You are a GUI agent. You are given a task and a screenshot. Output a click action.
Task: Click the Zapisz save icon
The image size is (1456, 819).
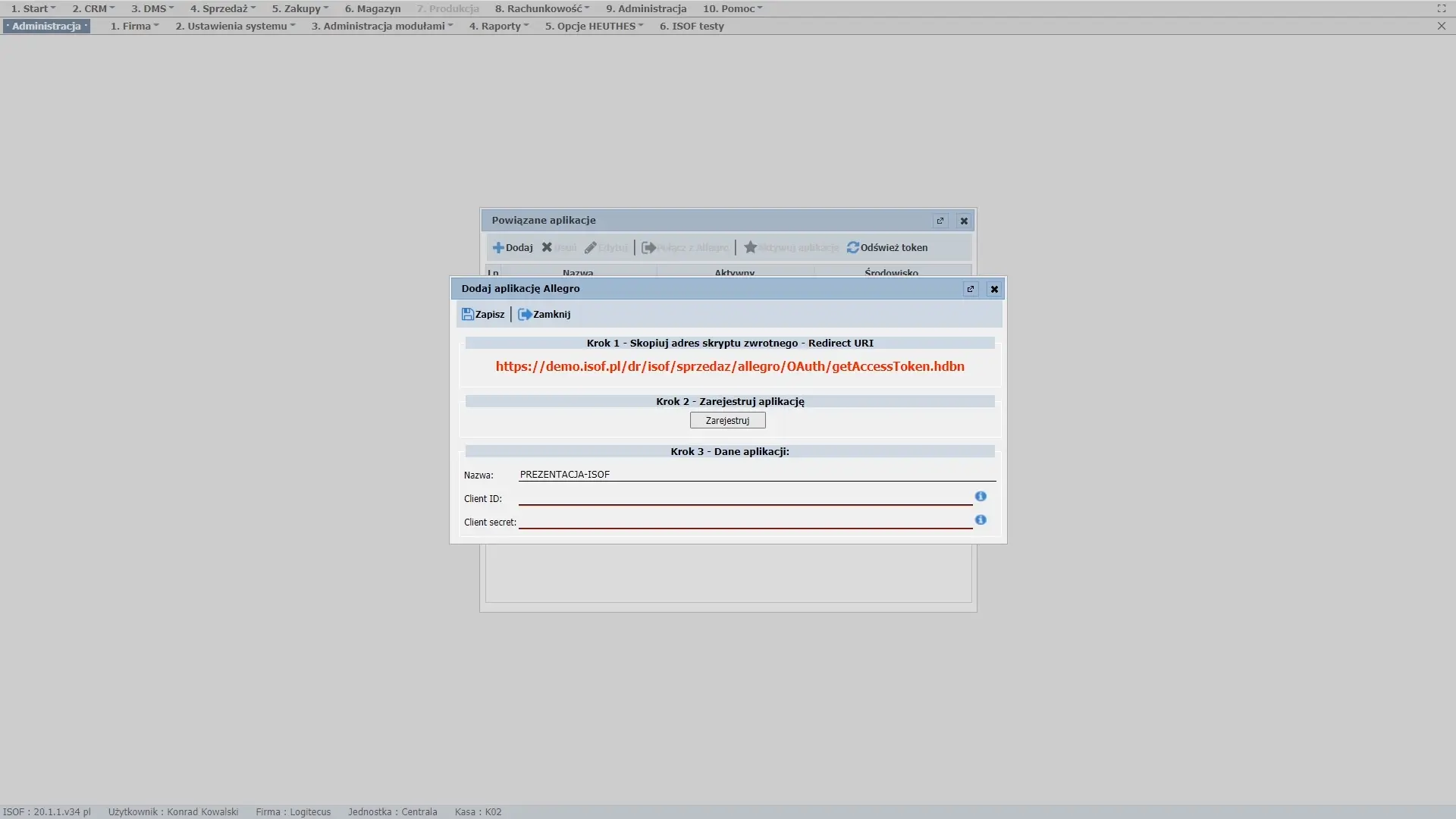[x=468, y=314]
